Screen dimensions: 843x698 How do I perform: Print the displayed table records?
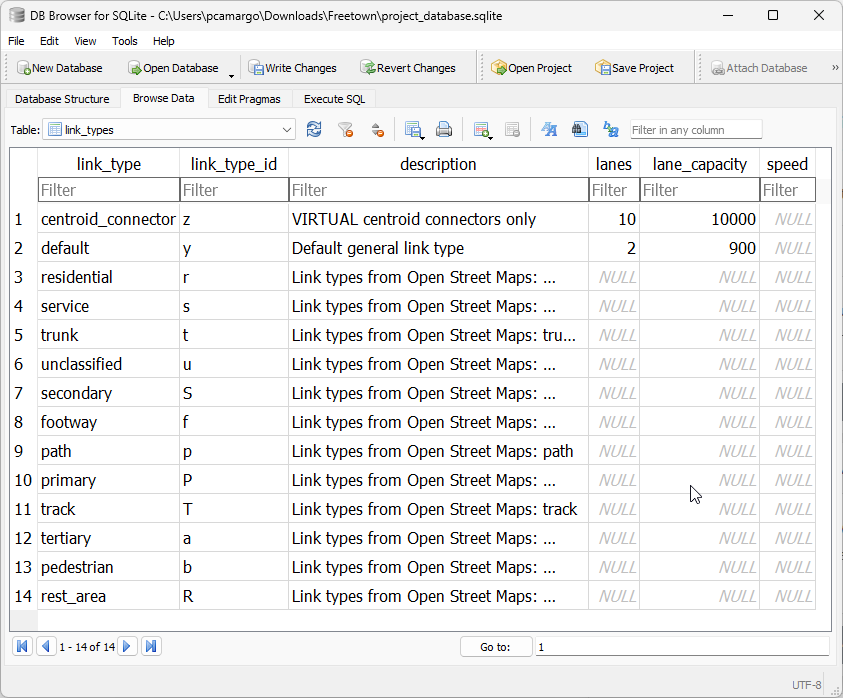pyautogui.click(x=443, y=129)
